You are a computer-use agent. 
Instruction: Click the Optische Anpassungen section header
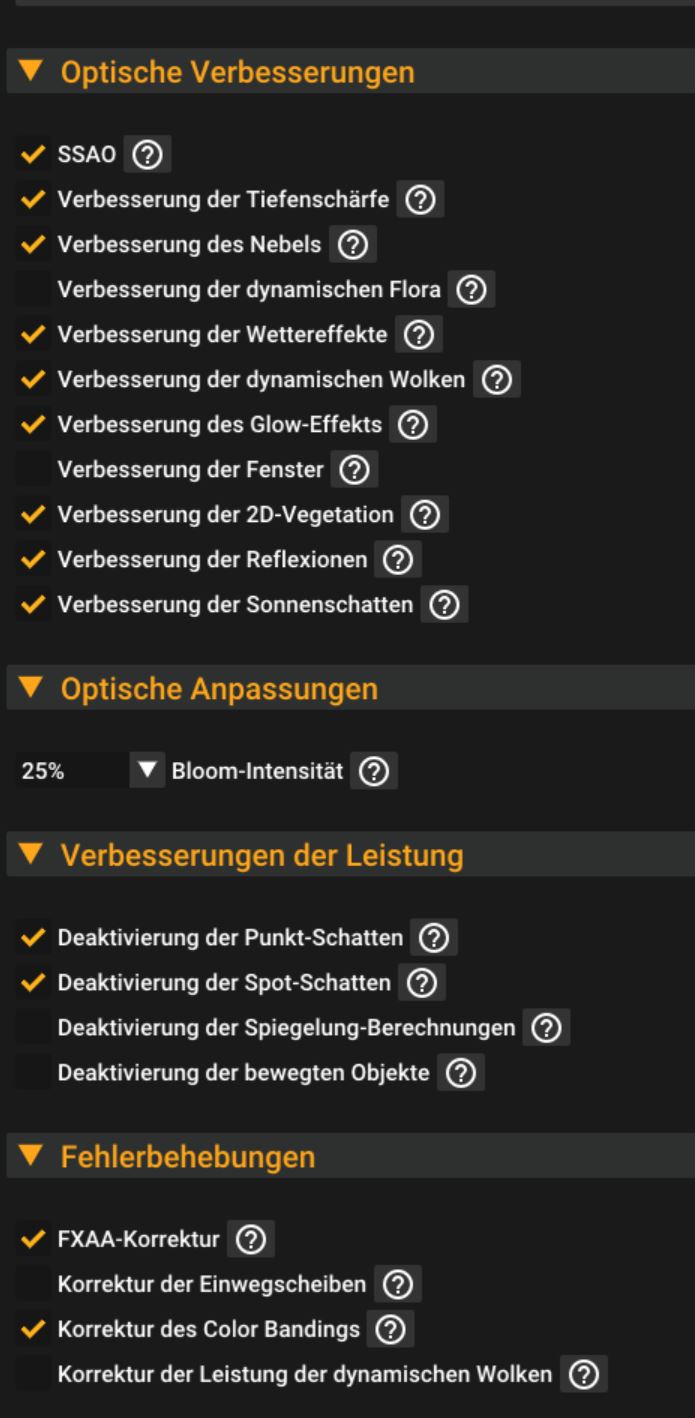pyautogui.click(x=219, y=689)
